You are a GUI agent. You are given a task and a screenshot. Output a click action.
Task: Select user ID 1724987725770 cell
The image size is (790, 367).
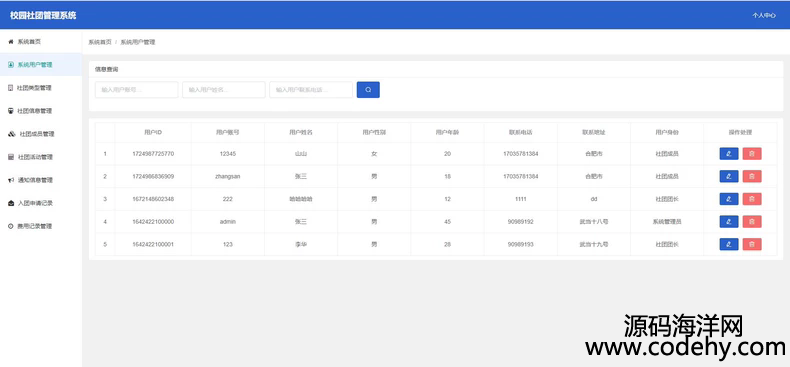coord(153,154)
